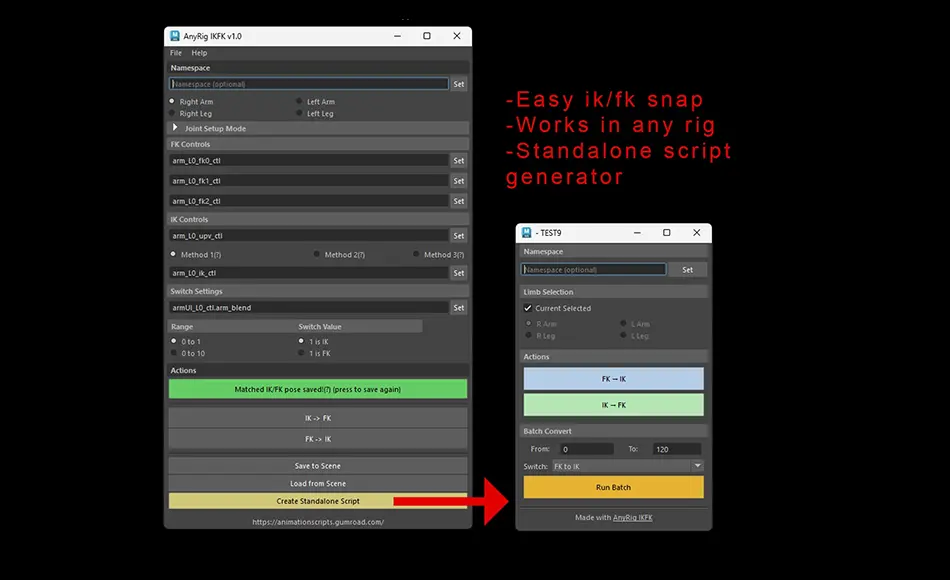Open the Switch dropdown showing FK to IK
Screen dimensions: 950x580
(628, 466)
